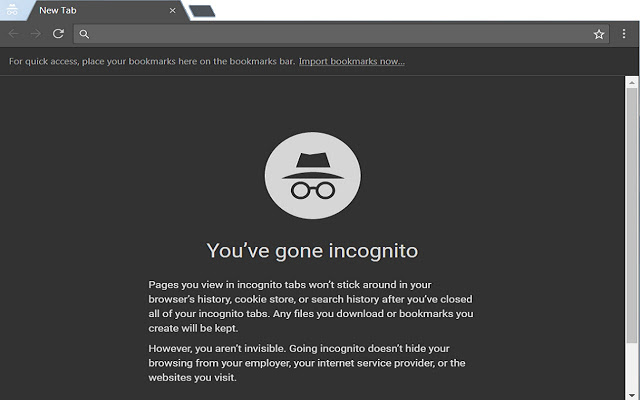The image size is (640, 400).
Task: Open a new tab with the new tab button
Action: 202,11
